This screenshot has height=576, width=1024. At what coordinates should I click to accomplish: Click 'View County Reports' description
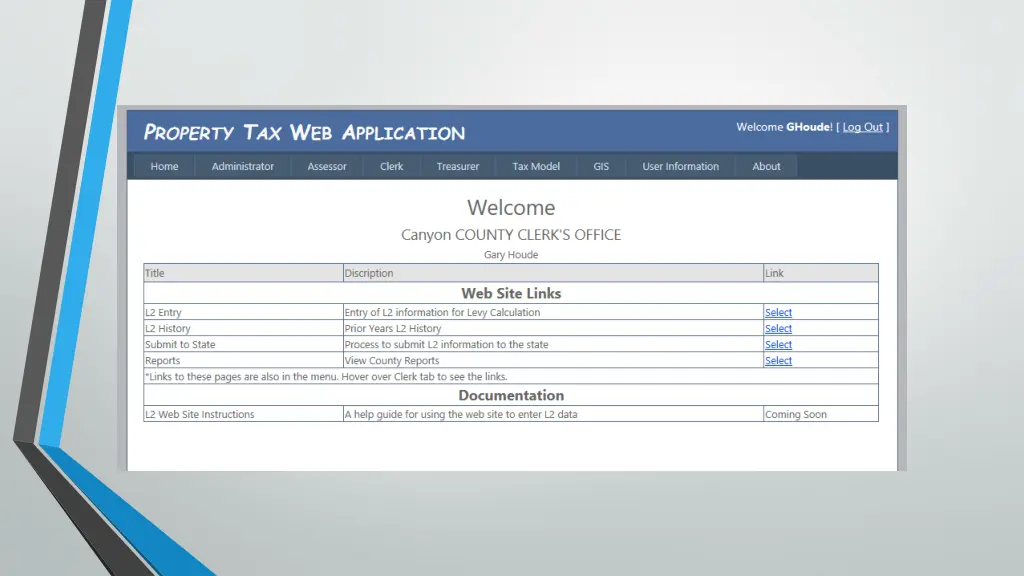click(392, 360)
